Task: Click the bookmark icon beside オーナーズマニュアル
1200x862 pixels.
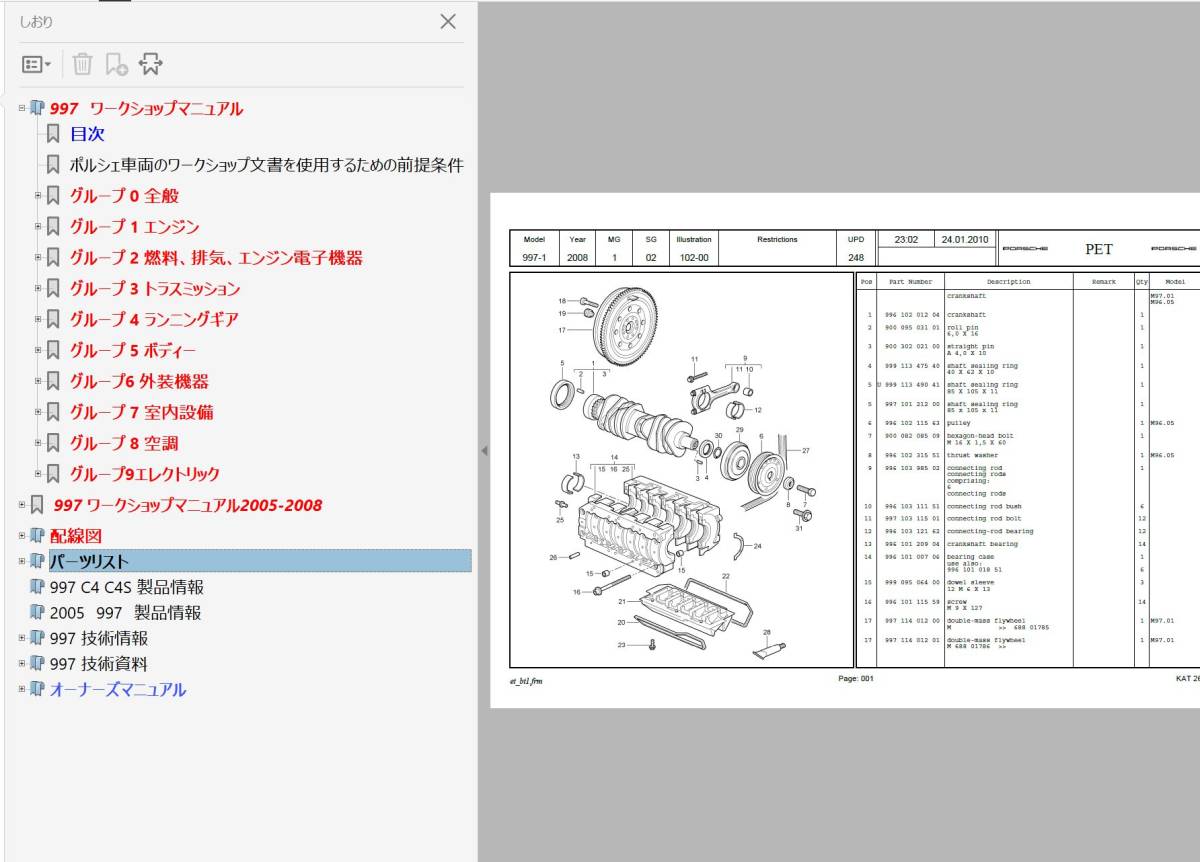Action: [37, 690]
